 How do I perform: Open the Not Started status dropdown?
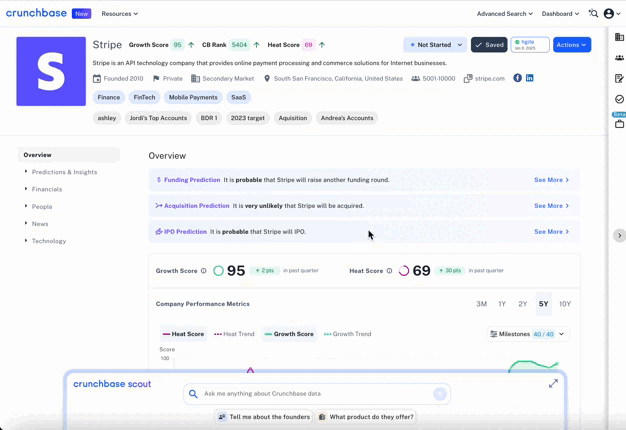(x=435, y=45)
